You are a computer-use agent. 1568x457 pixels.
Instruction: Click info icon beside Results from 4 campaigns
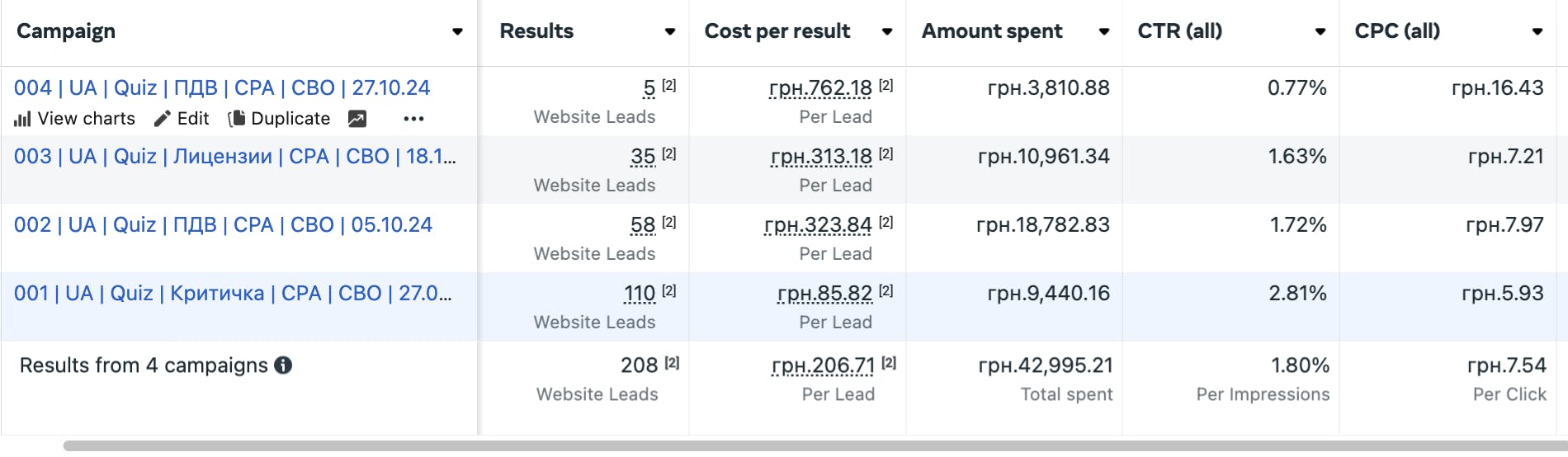[x=283, y=365]
